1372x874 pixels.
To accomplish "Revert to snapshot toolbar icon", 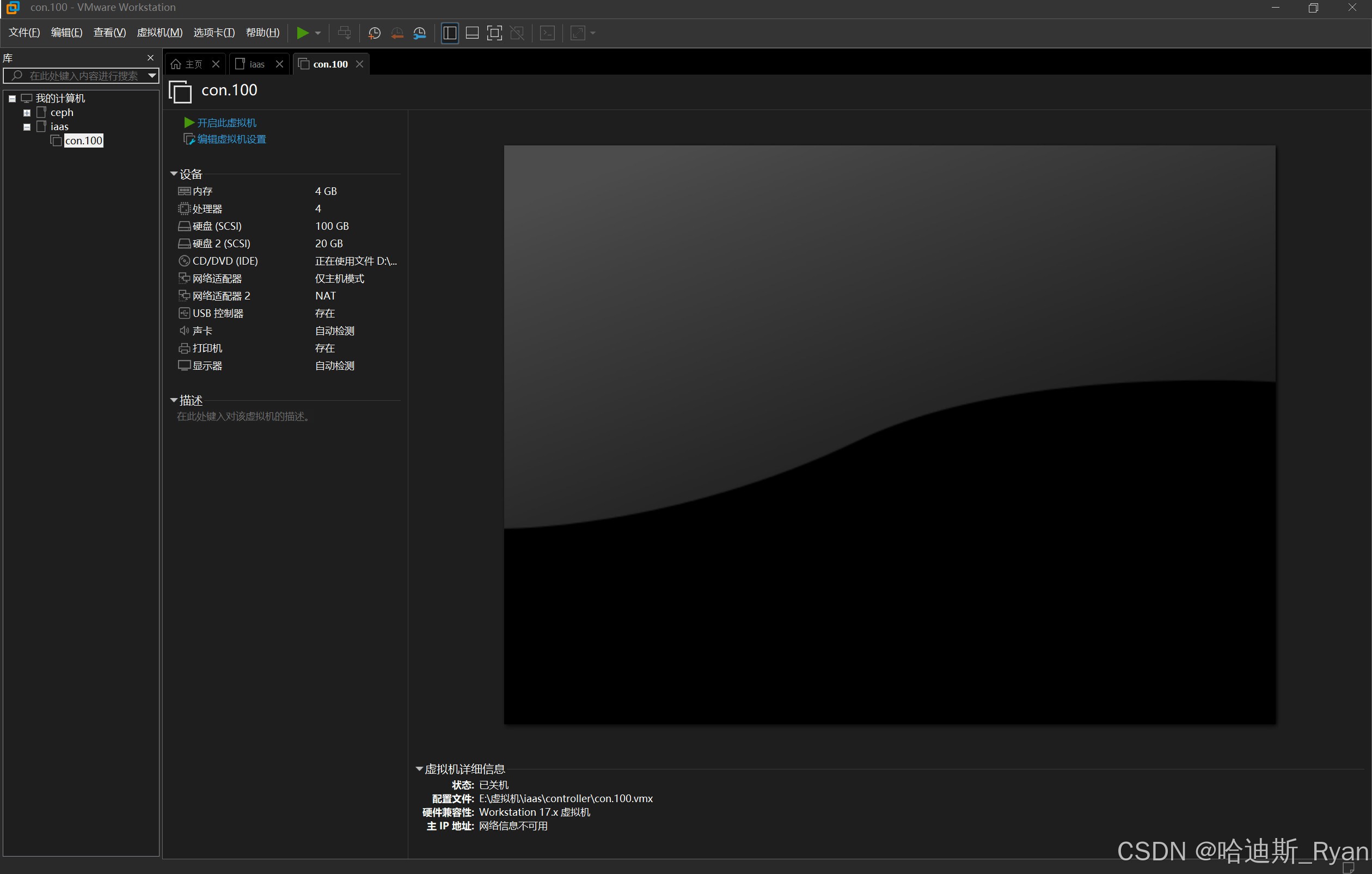I will pos(397,33).
